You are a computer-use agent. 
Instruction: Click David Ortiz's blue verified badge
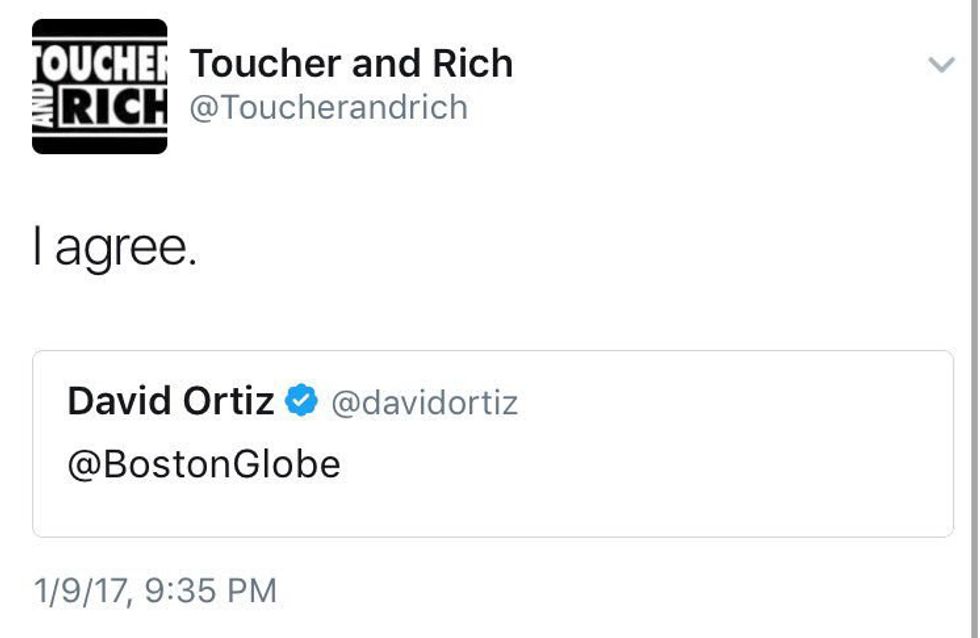click(x=301, y=402)
